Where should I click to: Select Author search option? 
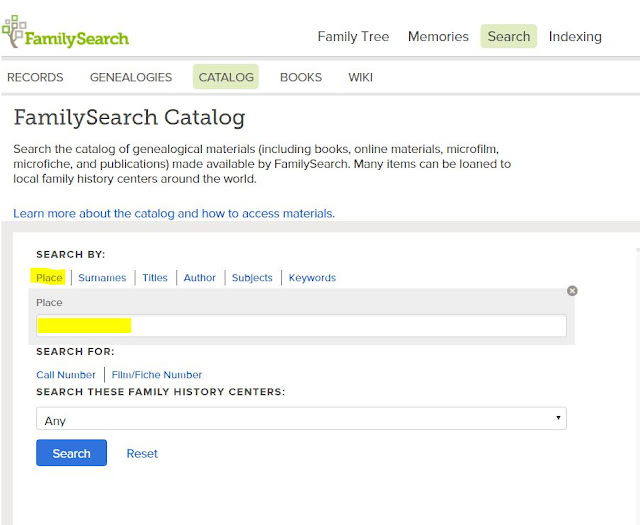tap(200, 278)
